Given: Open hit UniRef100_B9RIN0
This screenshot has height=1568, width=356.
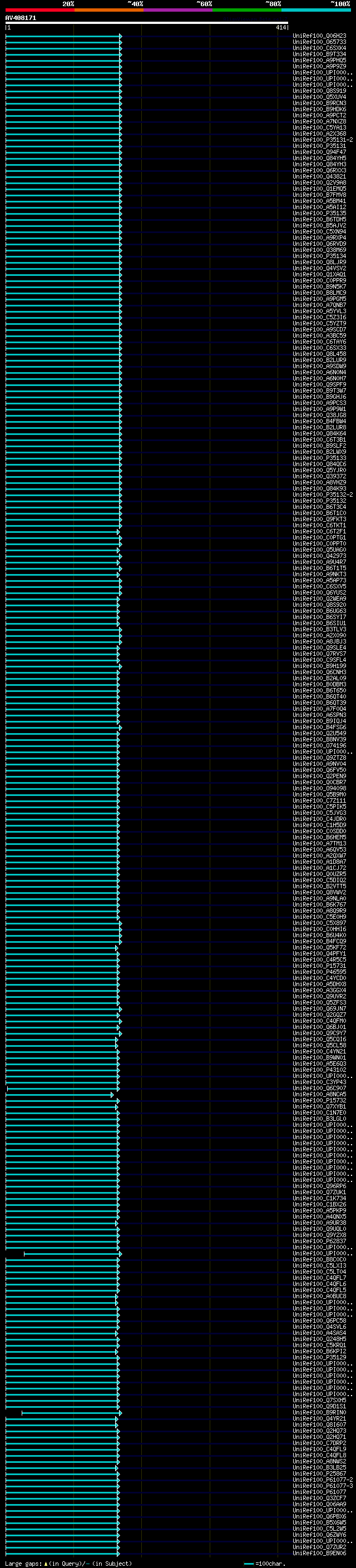Looking at the screenshot, I should click(x=319, y=1412).
